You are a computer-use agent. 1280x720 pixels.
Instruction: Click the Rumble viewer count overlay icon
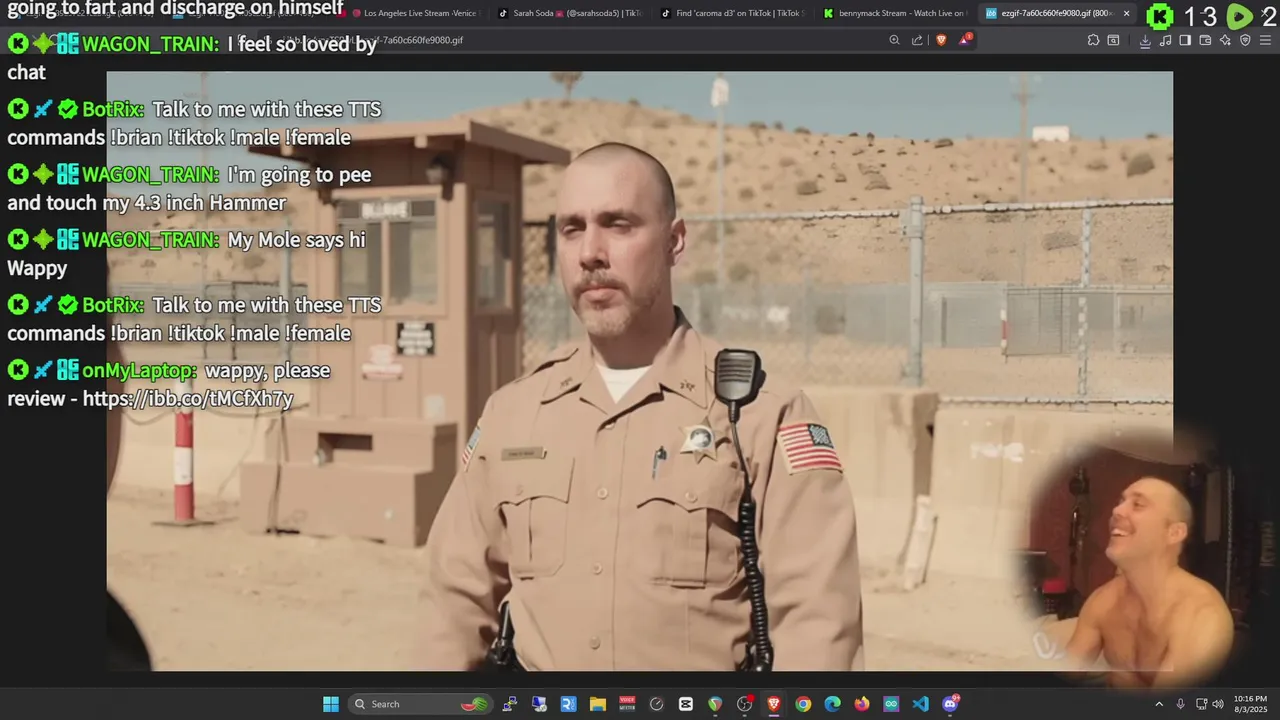pyautogui.click(x=1240, y=16)
